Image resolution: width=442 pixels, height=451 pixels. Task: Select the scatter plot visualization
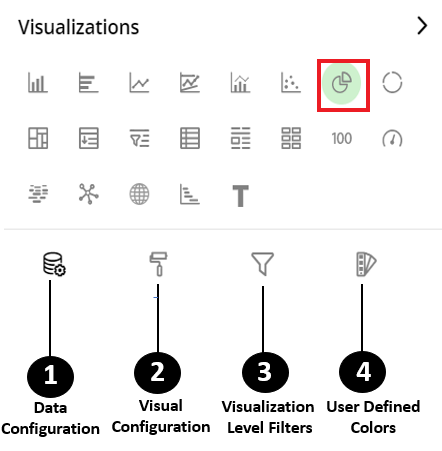pyautogui.click(x=291, y=82)
